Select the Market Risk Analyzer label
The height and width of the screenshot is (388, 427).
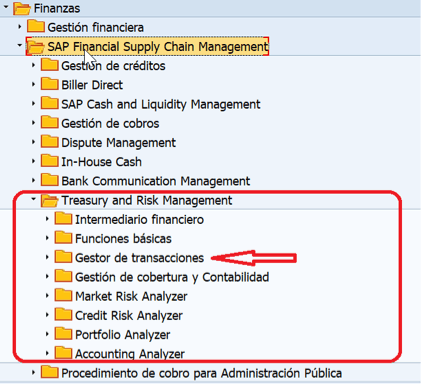coord(131,296)
